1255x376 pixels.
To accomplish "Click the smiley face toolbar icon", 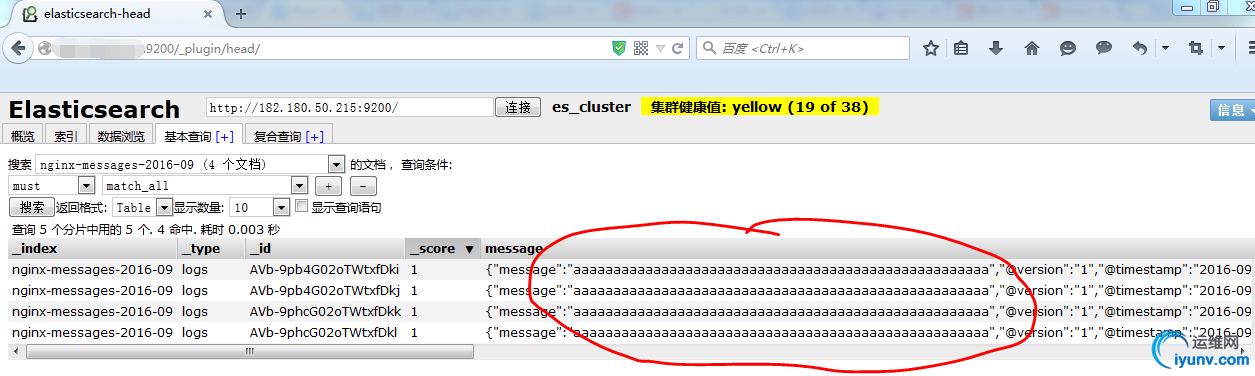I will pos(1068,48).
